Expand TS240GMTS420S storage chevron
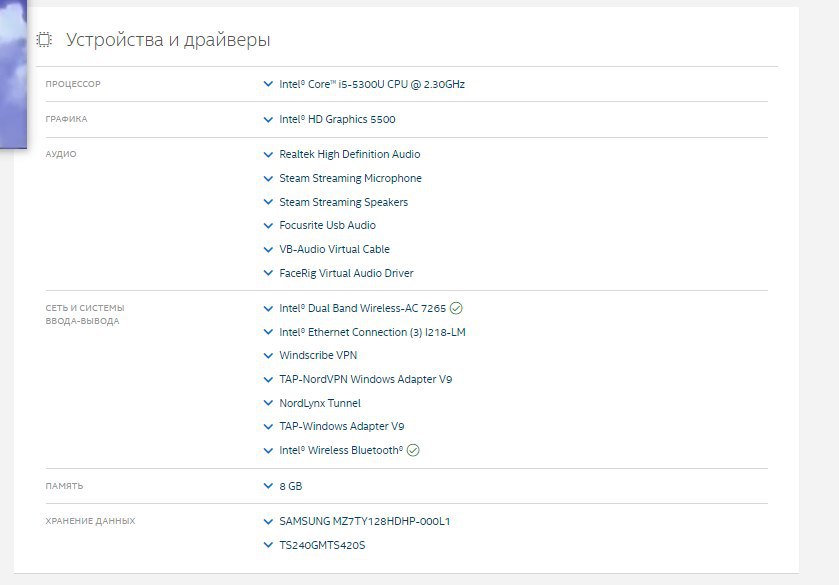The width and height of the screenshot is (839, 585). pyautogui.click(x=268, y=545)
